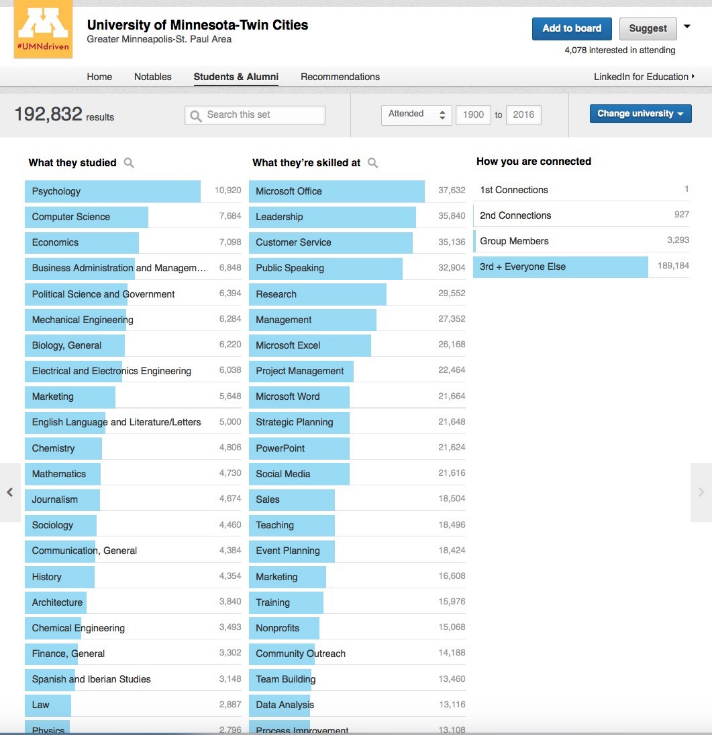Choose Microsoft Excel skill
Image resolution: width=712 pixels, height=735 pixels.
click(357, 345)
